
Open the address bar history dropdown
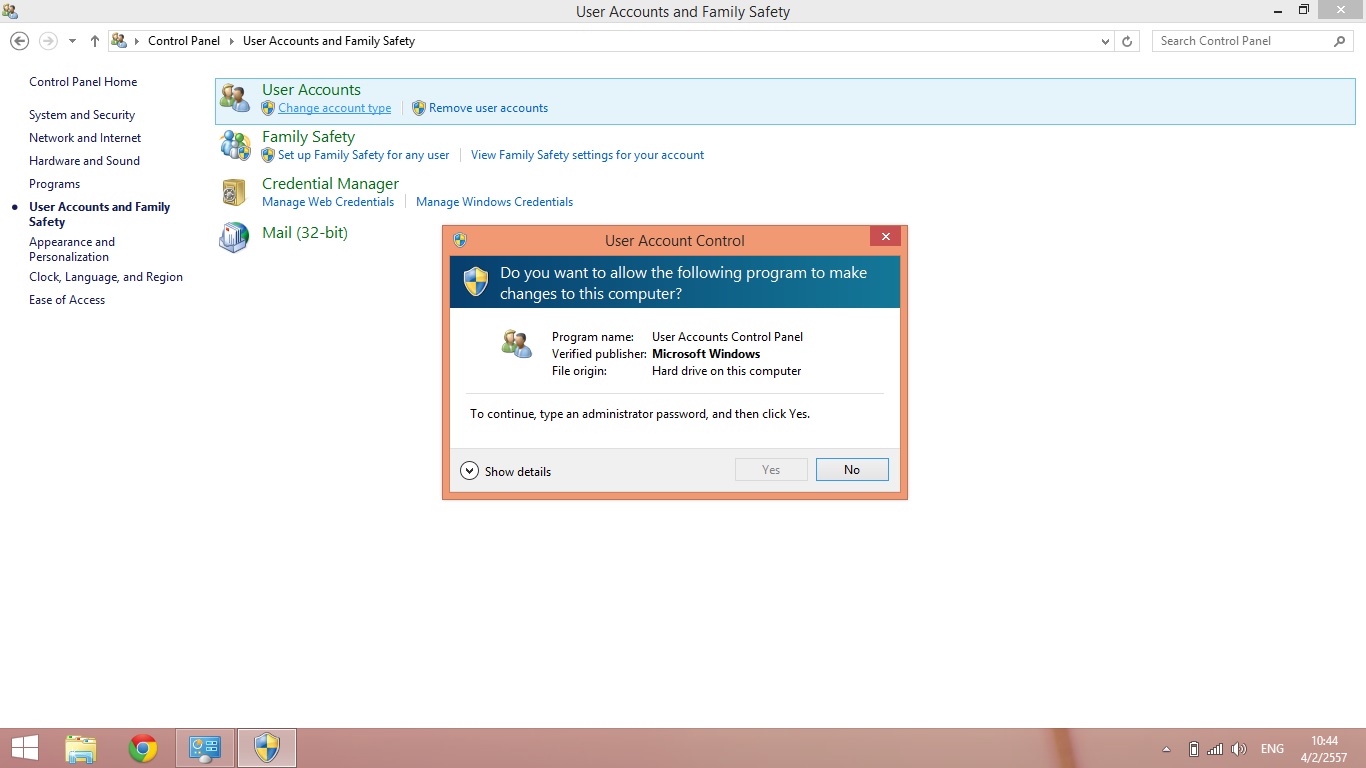1105,41
